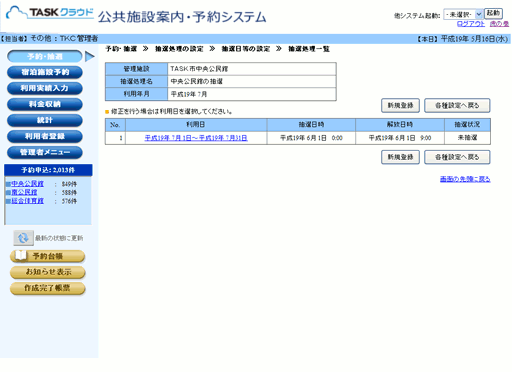This screenshot has height=372, width=512.
Task: Click the 起動 button
Action: click(493, 13)
